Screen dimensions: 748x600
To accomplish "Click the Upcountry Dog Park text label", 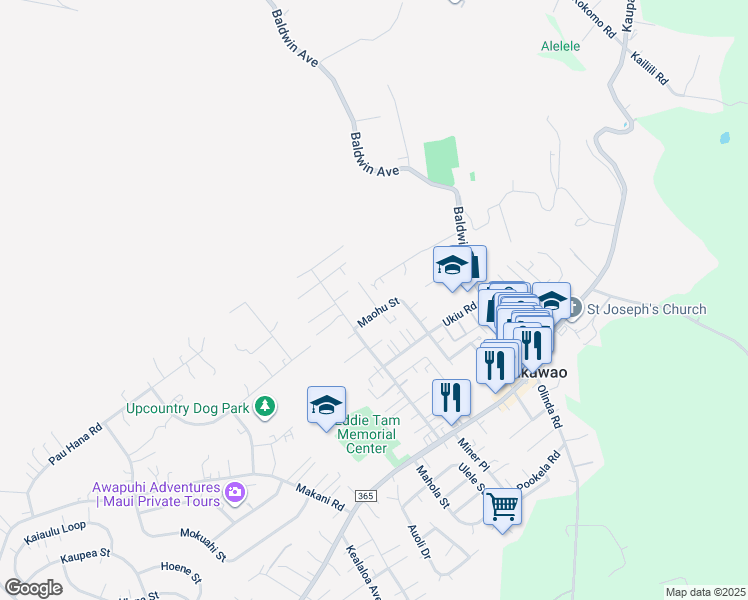I will [187, 408].
